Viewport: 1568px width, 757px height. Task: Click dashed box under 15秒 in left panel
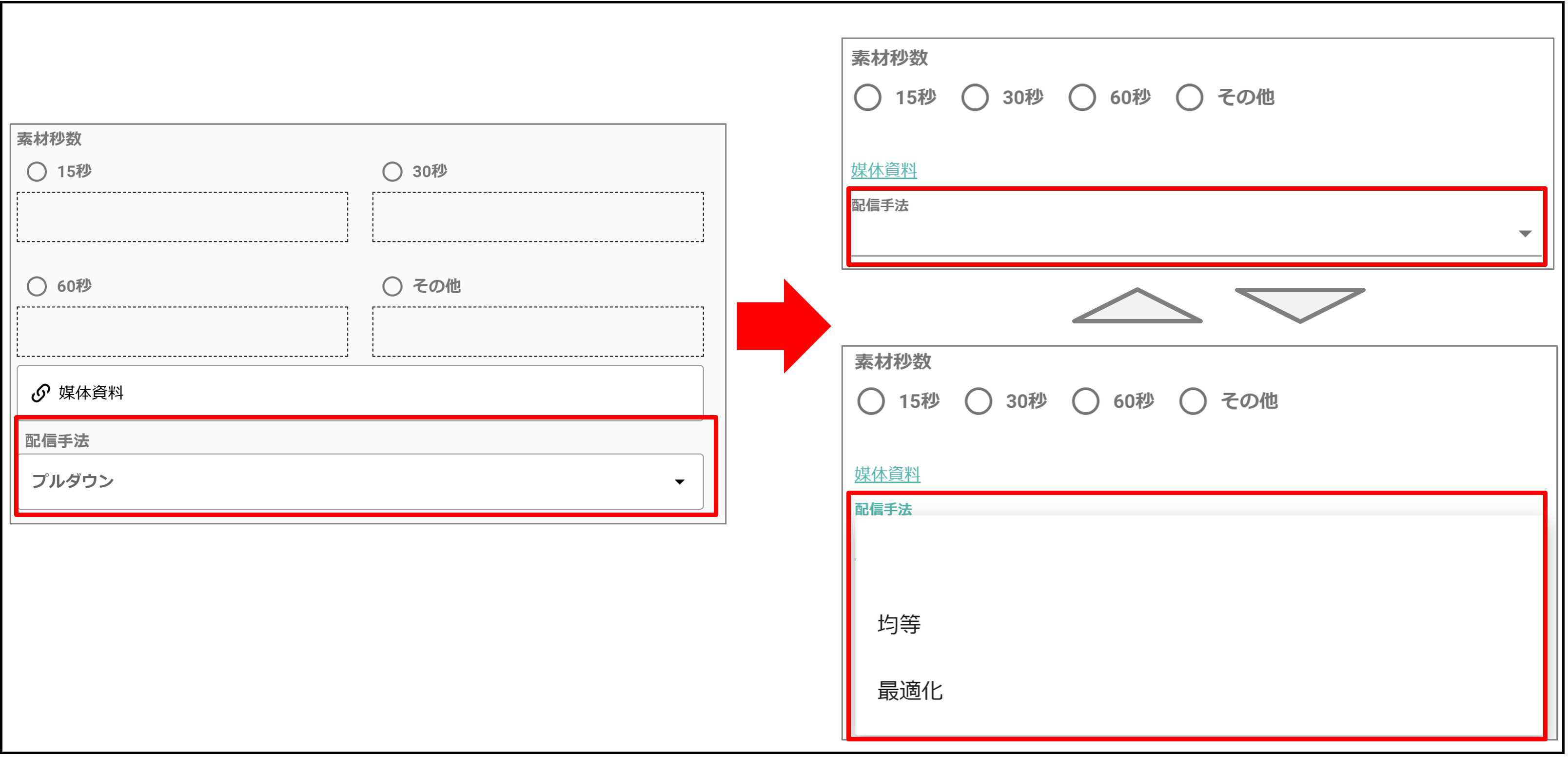[x=183, y=218]
